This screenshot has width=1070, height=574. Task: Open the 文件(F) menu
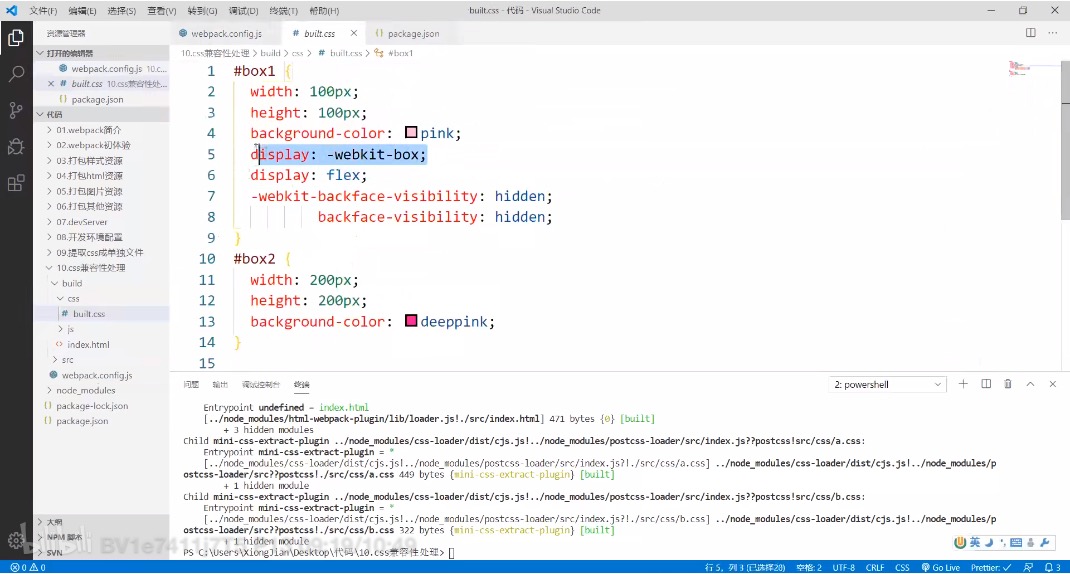click(43, 10)
